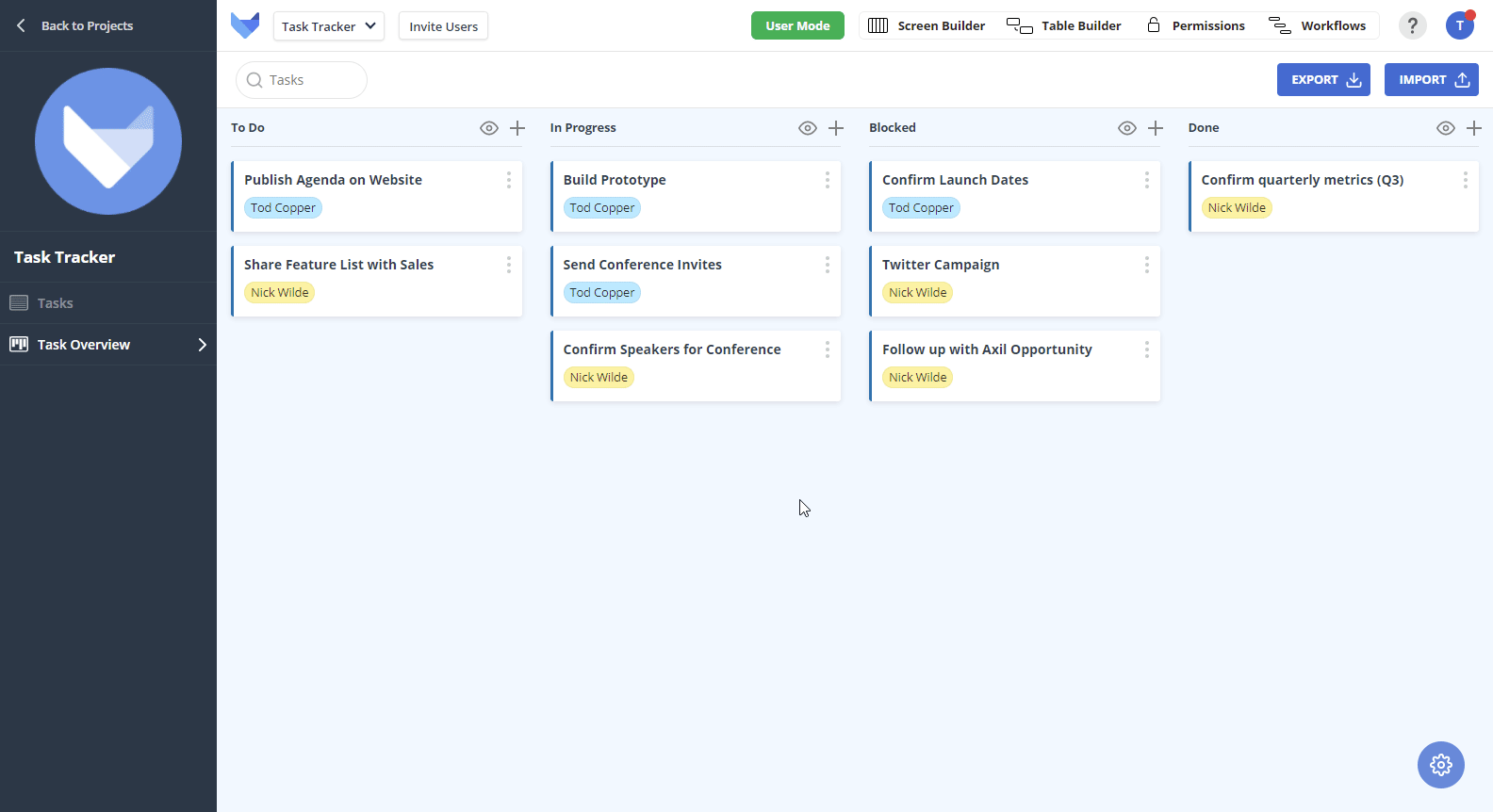1493x812 pixels.
Task: Toggle visibility of the Blocked column
Action: [x=1127, y=128]
